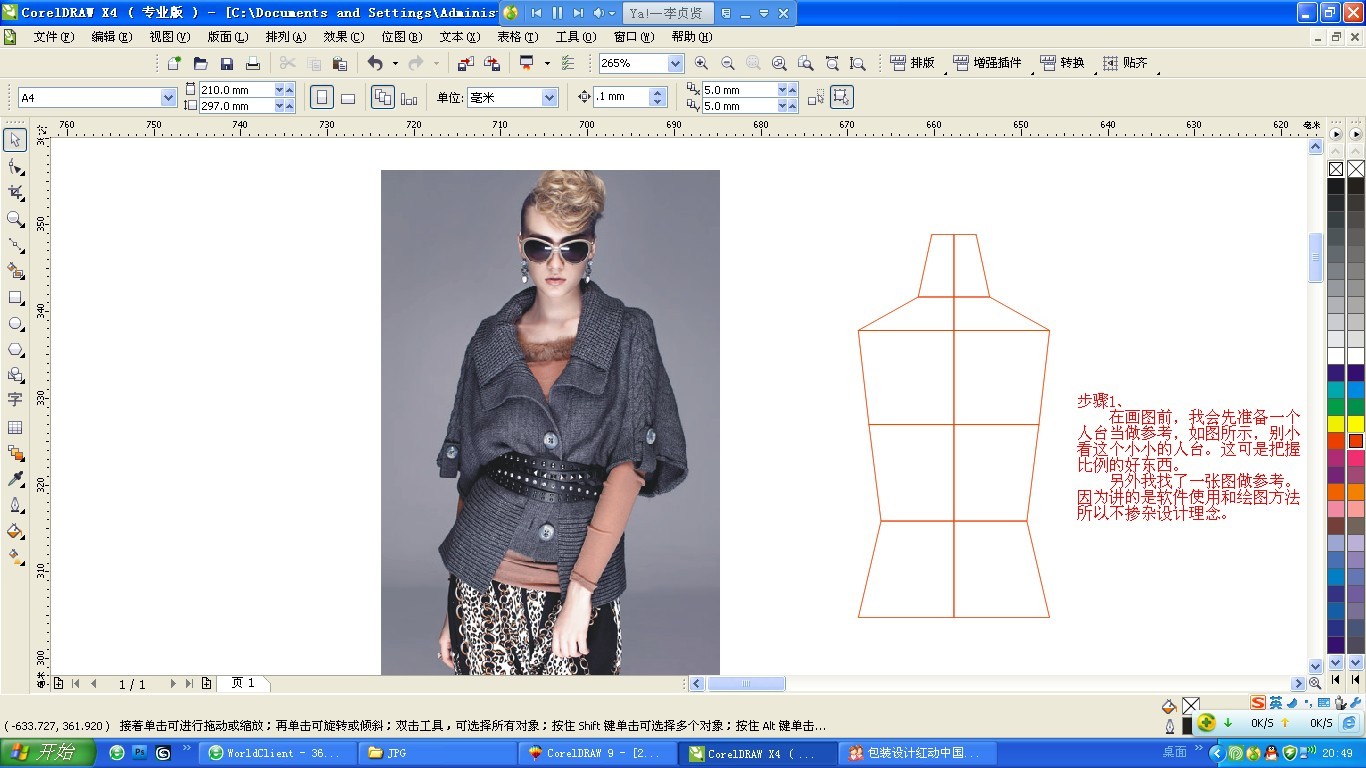Select the Crop tool in the toolbox
Screen dimensions: 1366x768
(x=15, y=192)
